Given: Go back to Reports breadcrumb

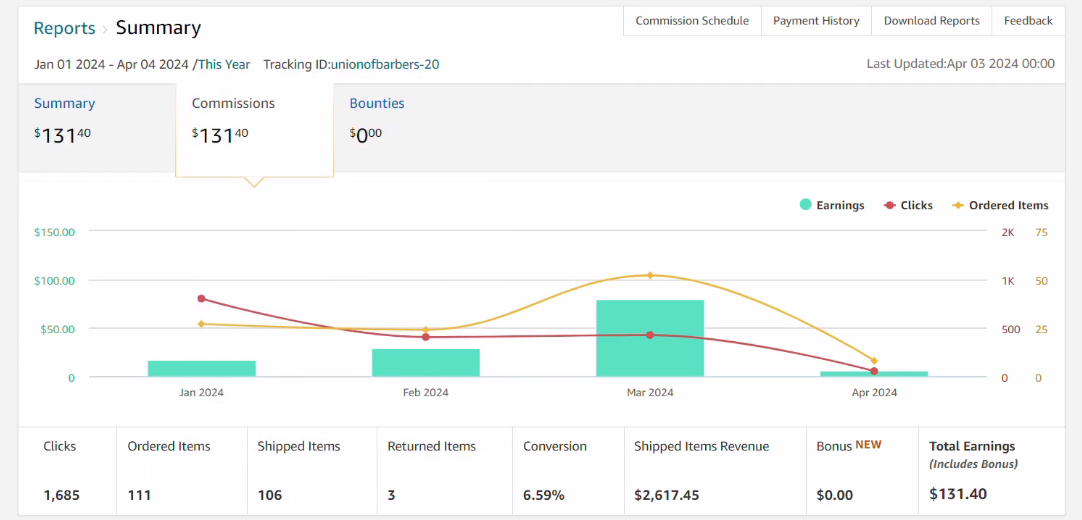Looking at the screenshot, I should (64, 28).
